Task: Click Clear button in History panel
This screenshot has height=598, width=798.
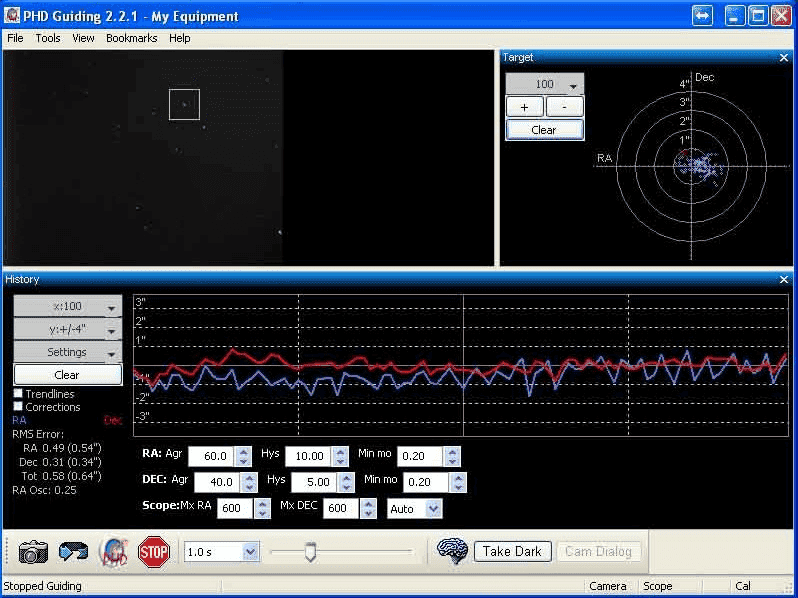Action: pos(67,375)
